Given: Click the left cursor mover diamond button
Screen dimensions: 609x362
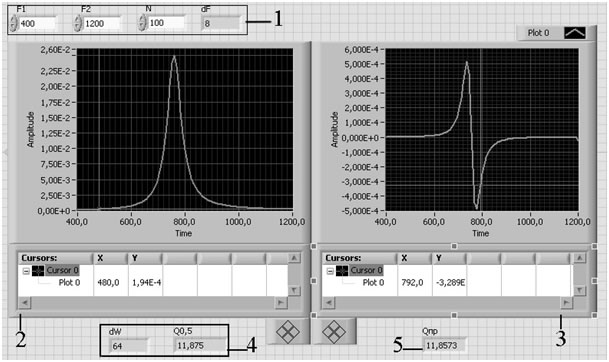Looking at the screenshot, I should click(x=288, y=332).
